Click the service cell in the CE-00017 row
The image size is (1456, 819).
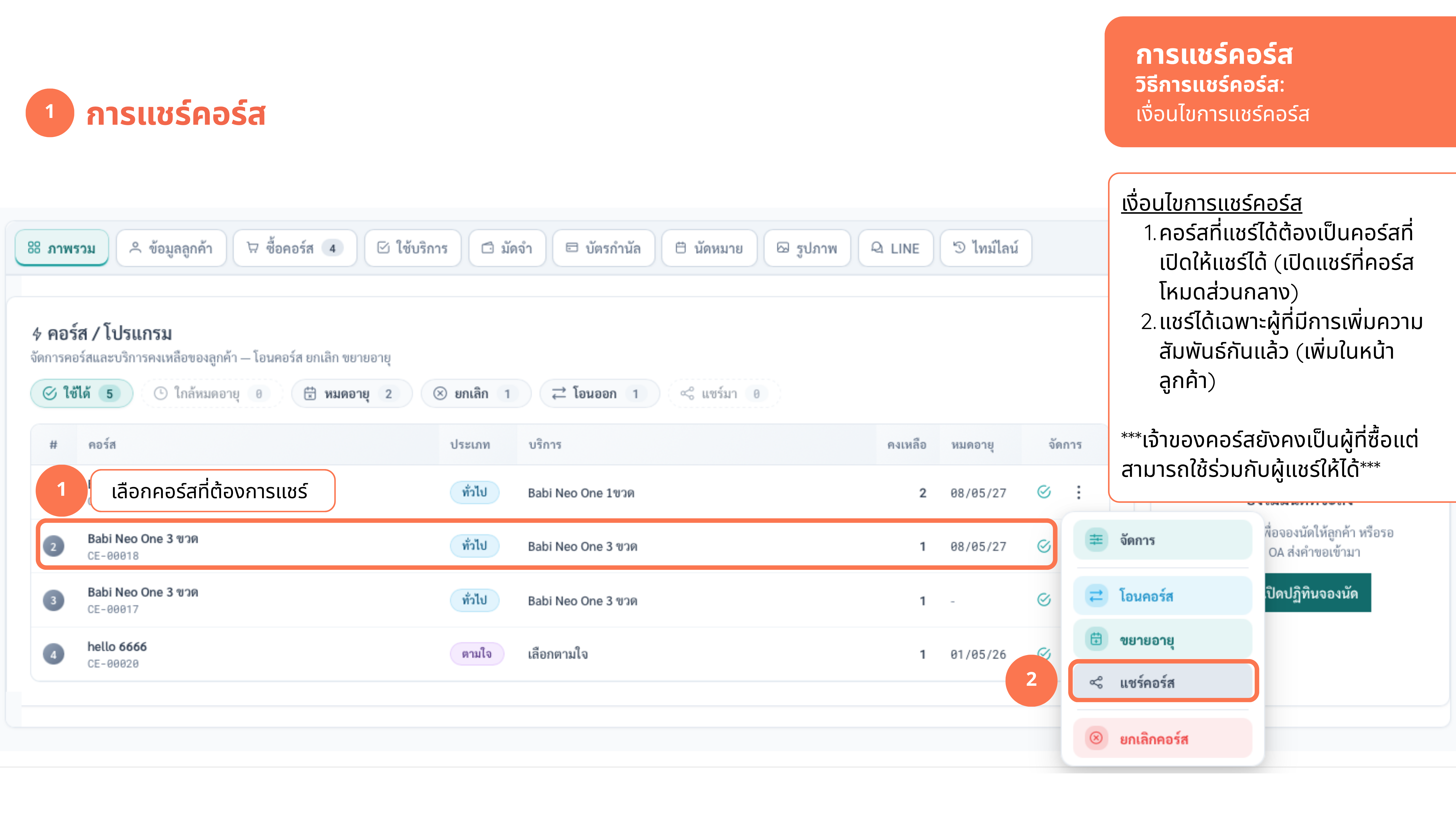(x=583, y=601)
